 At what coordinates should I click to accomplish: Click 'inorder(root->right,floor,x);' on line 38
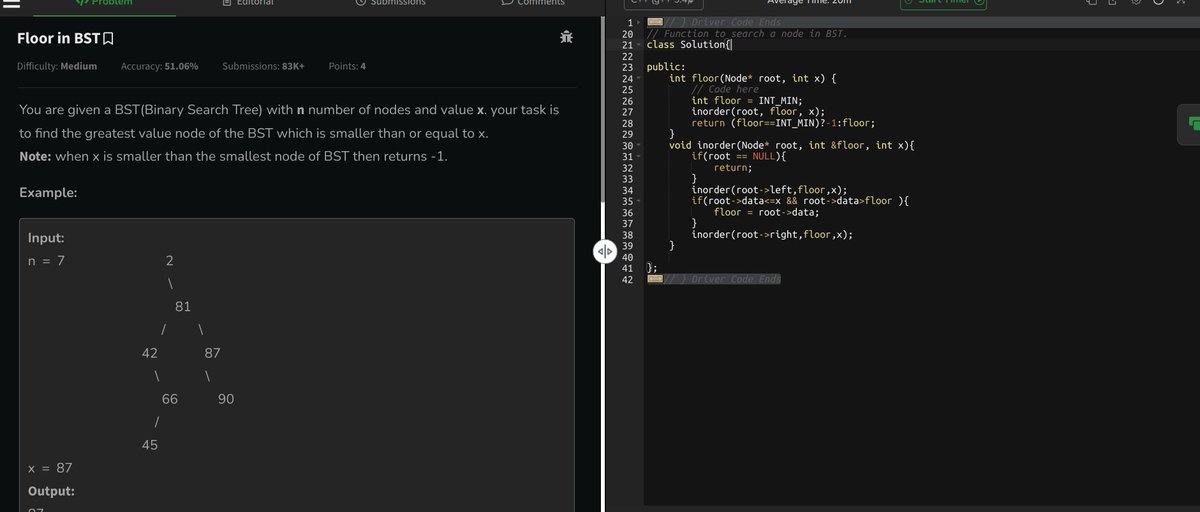pyautogui.click(x=773, y=235)
